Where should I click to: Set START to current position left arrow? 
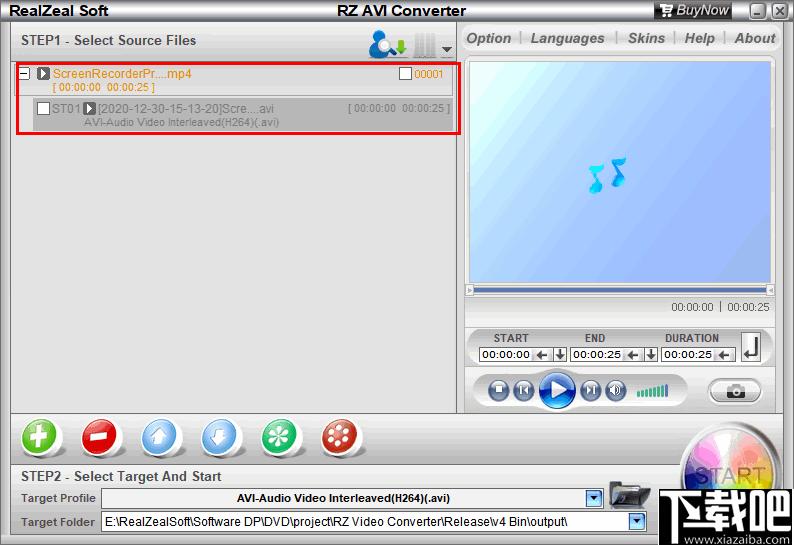tap(542, 355)
